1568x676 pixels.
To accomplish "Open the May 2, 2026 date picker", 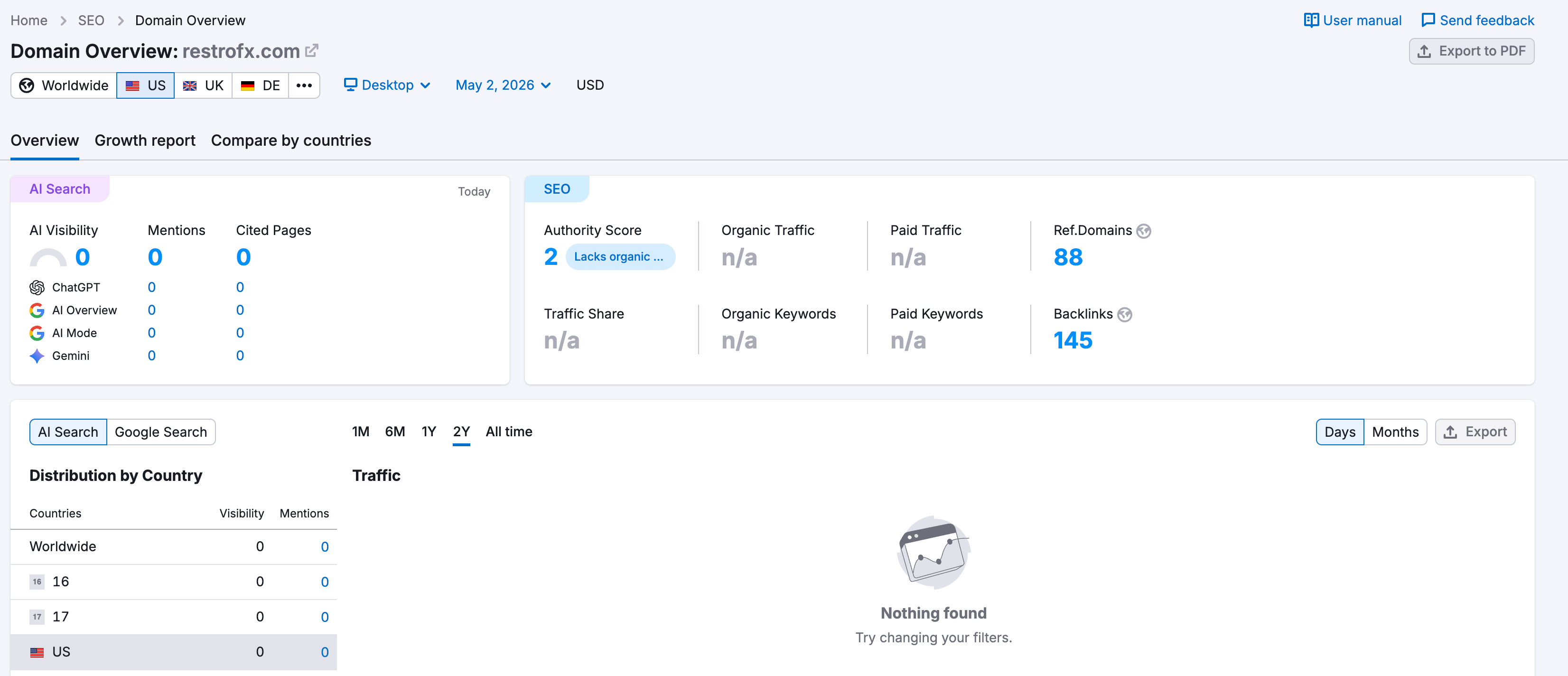I will click(x=504, y=85).
